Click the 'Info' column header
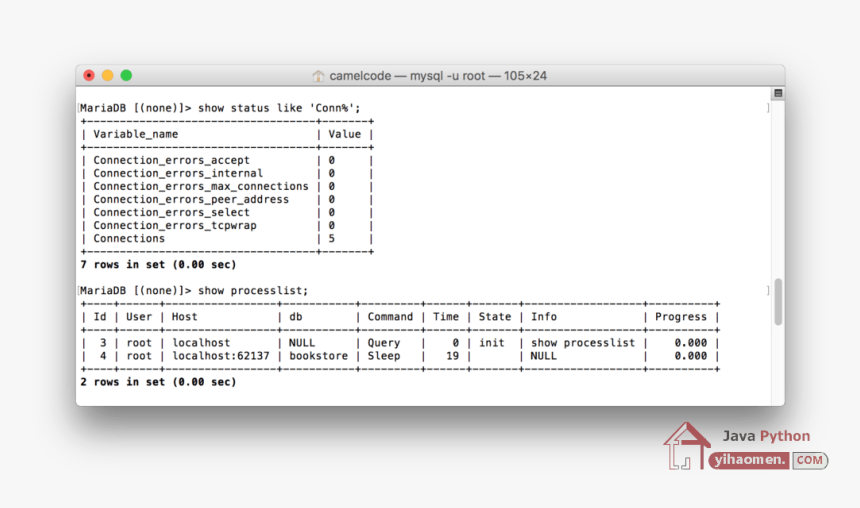The height and width of the screenshot is (508, 860). tap(544, 317)
